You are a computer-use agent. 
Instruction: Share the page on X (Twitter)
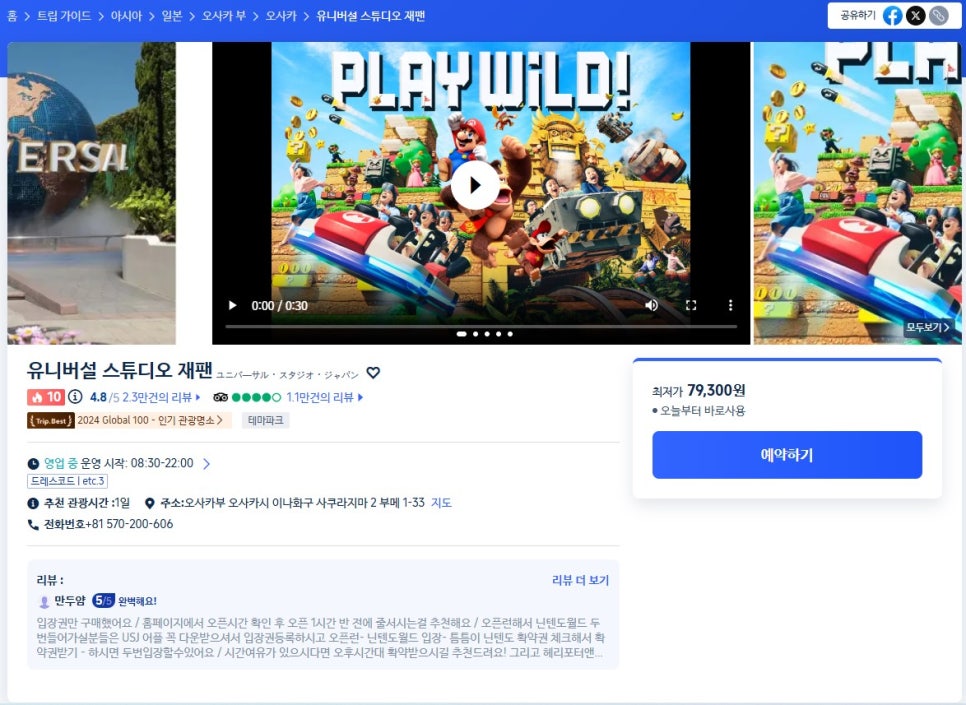pyautogui.click(x=915, y=15)
